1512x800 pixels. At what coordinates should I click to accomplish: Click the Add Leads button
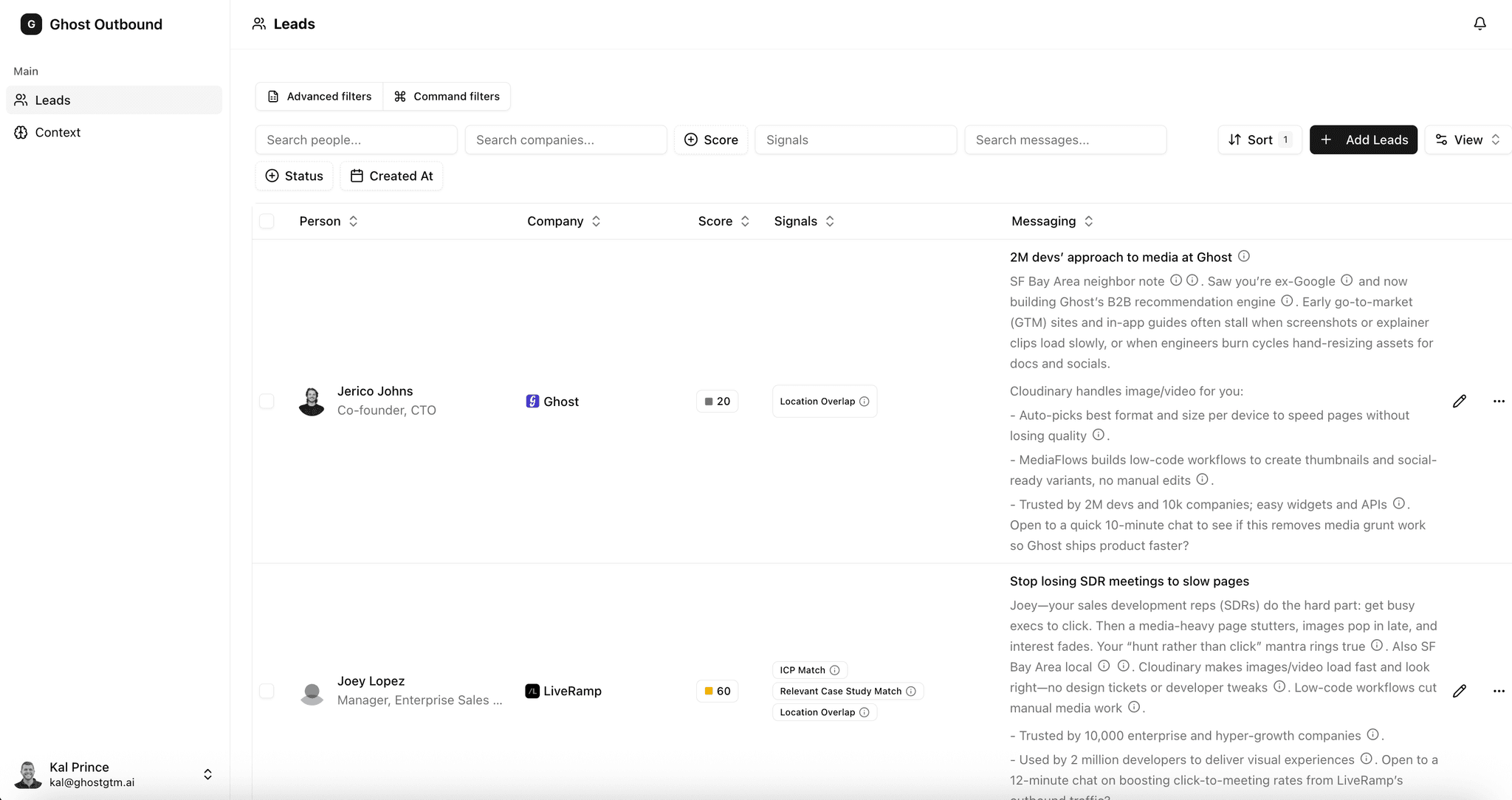click(x=1364, y=139)
